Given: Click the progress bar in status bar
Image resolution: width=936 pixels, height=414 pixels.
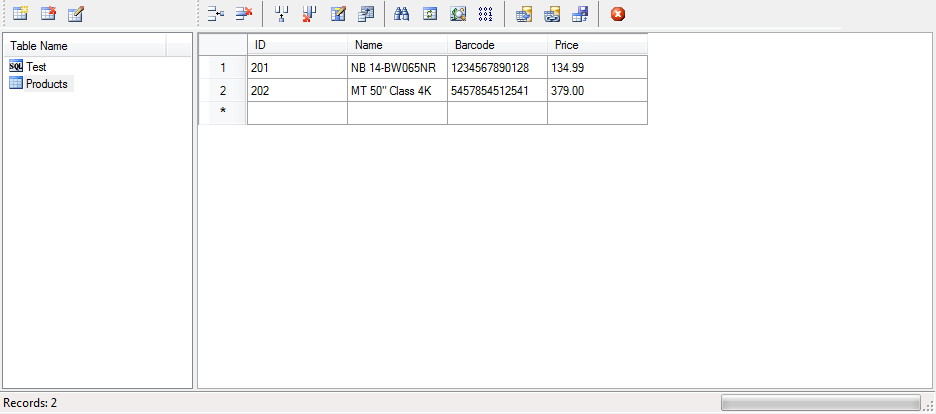Looking at the screenshot, I should pyautogui.click(x=820, y=402).
